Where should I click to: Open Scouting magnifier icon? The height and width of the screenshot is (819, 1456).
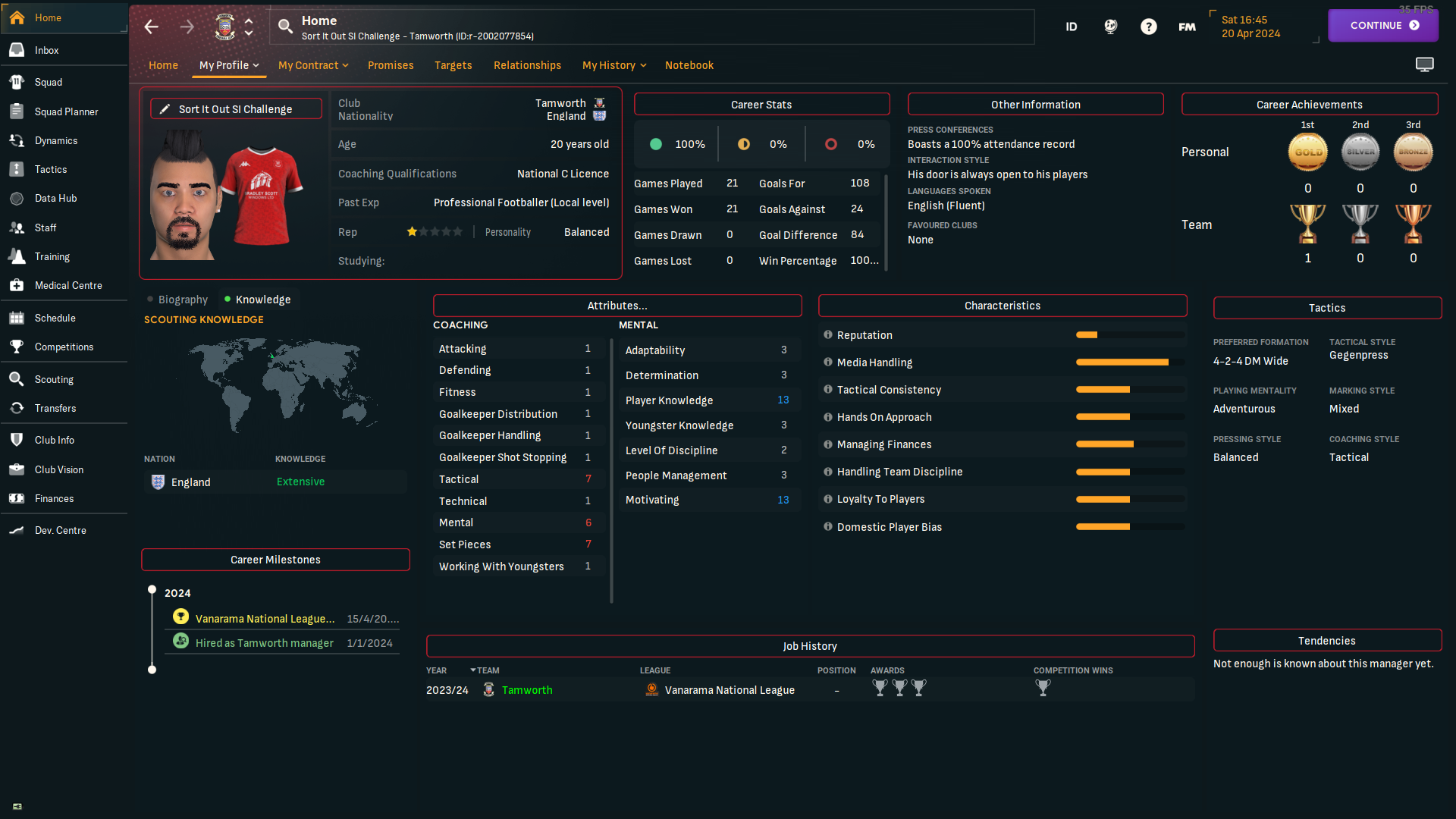click(x=17, y=379)
